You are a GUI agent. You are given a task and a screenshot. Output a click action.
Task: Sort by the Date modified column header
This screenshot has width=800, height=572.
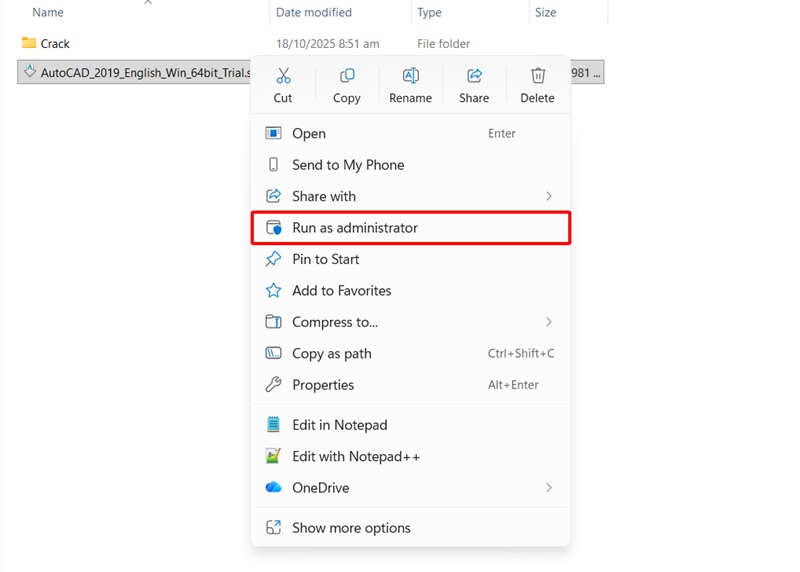point(314,12)
